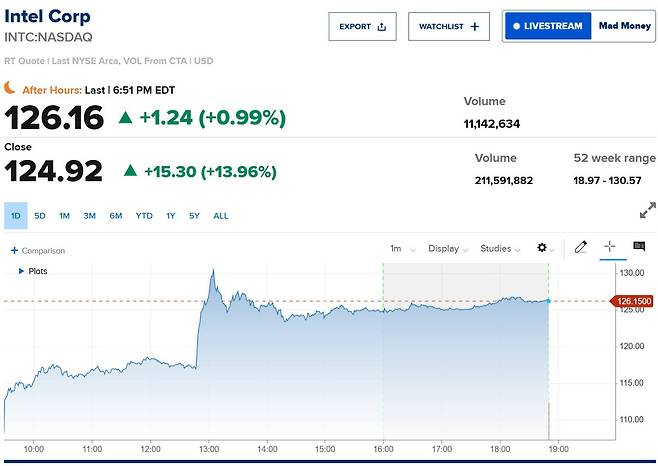This screenshot has width=658, height=466.
Task: Open the chart annotations comment icon
Action: [639, 246]
